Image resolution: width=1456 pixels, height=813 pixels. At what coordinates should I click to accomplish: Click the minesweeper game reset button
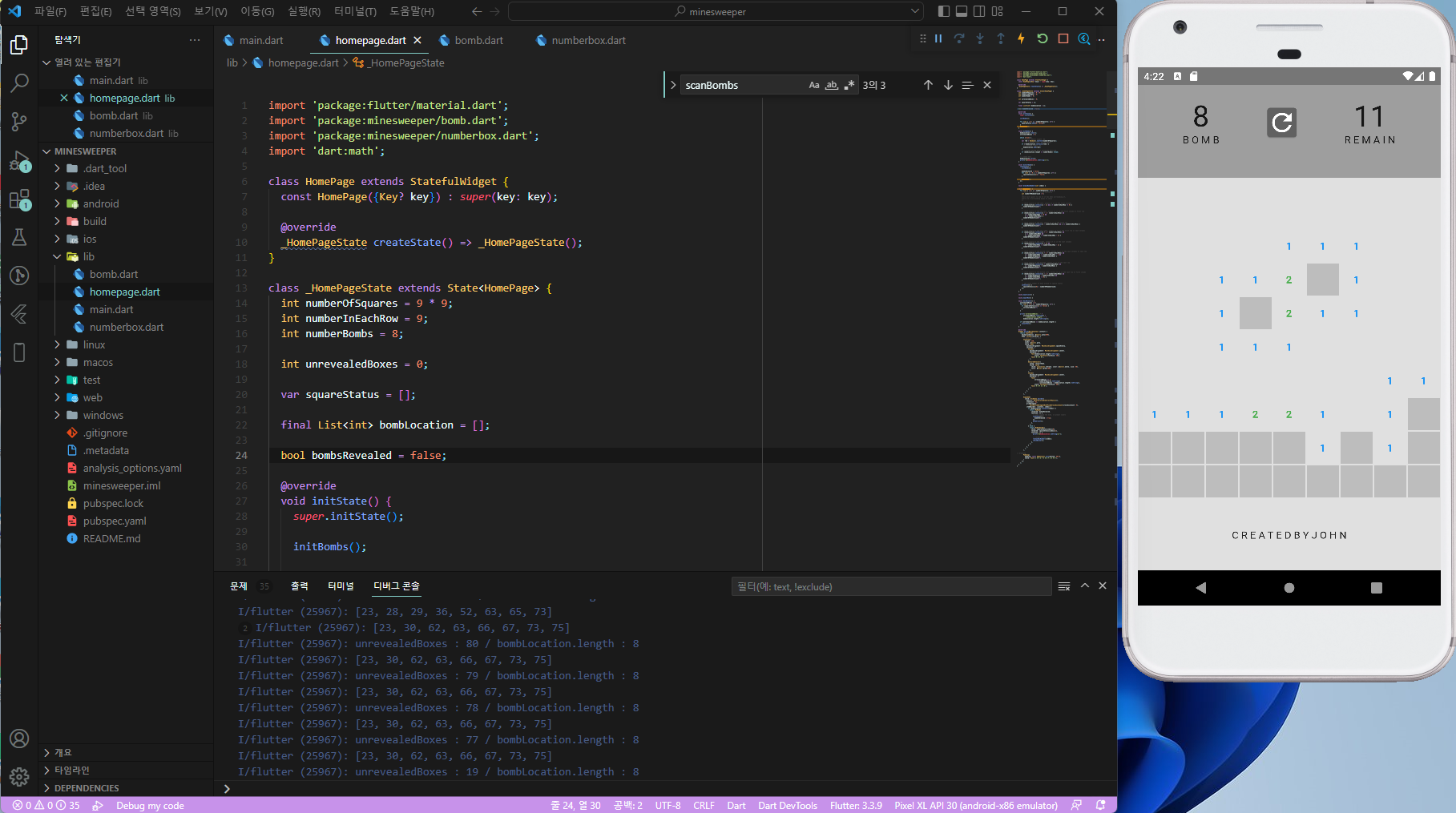tap(1281, 123)
